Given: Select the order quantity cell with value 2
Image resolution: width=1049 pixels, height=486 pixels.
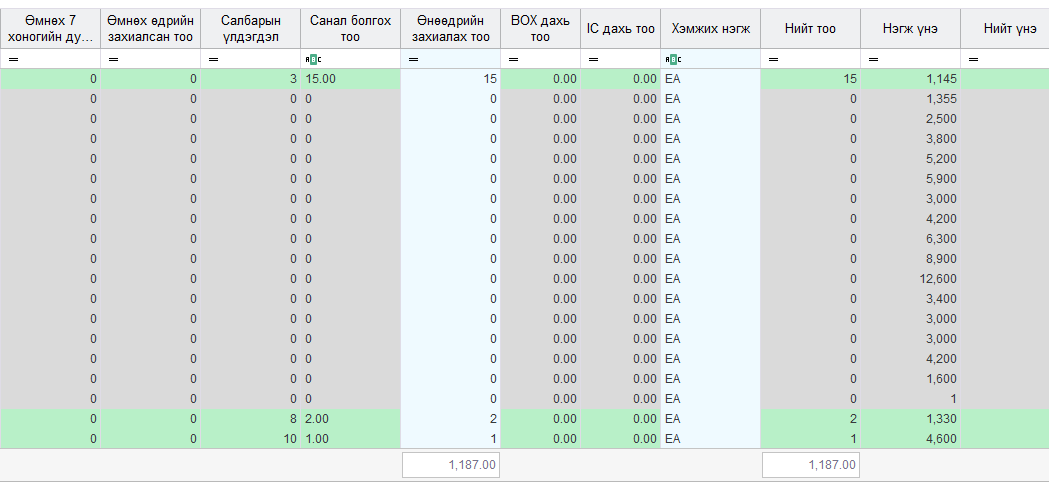Looking at the screenshot, I should pos(450,419).
